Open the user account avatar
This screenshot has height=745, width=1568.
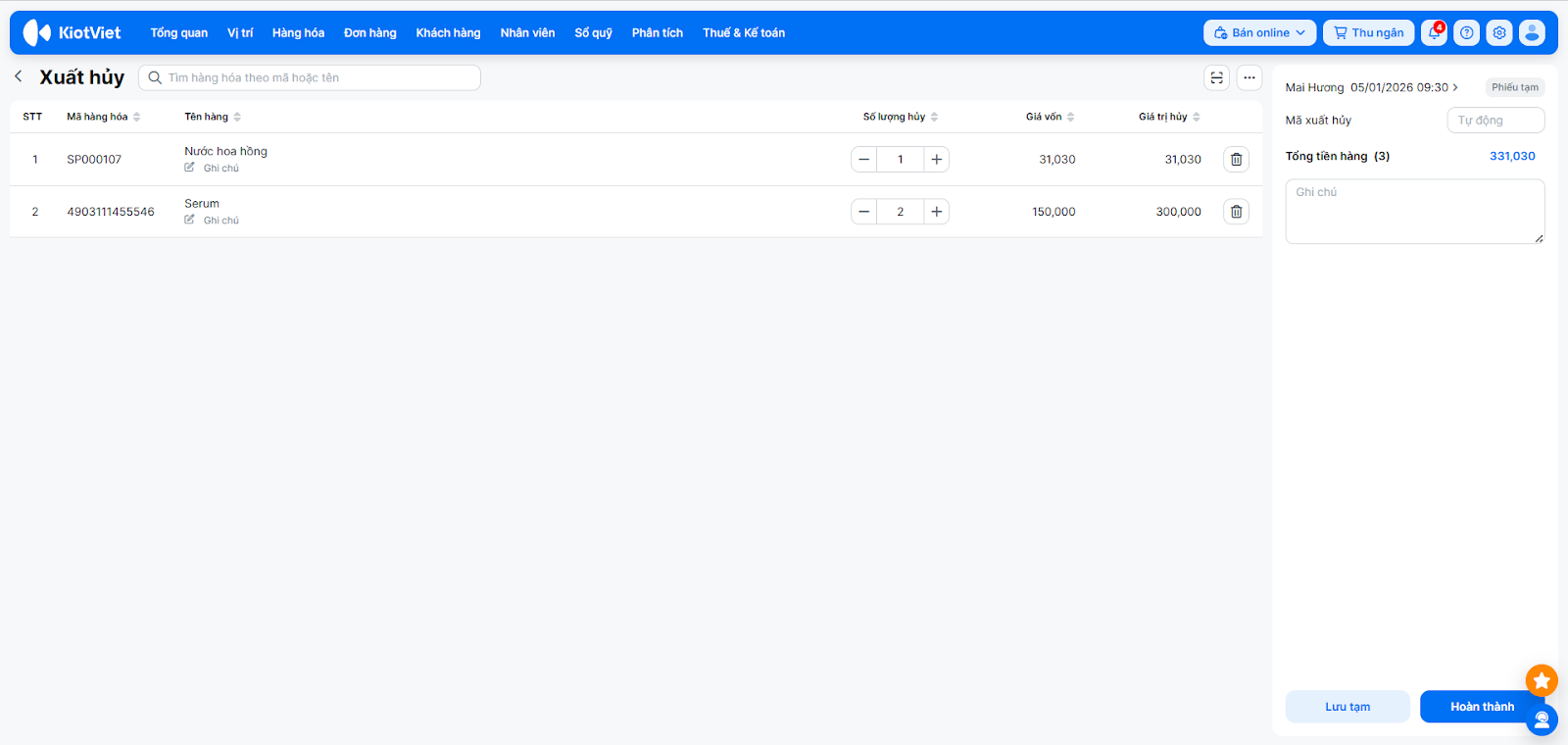(1532, 32)
